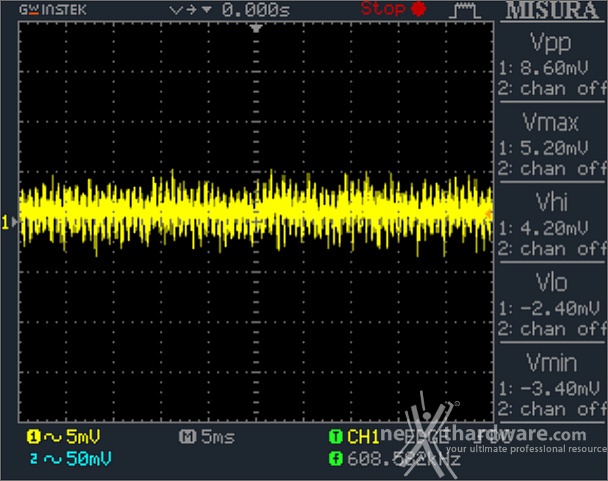
Task: Click the 5mV channel 1 scale
Action: (83, 437)
